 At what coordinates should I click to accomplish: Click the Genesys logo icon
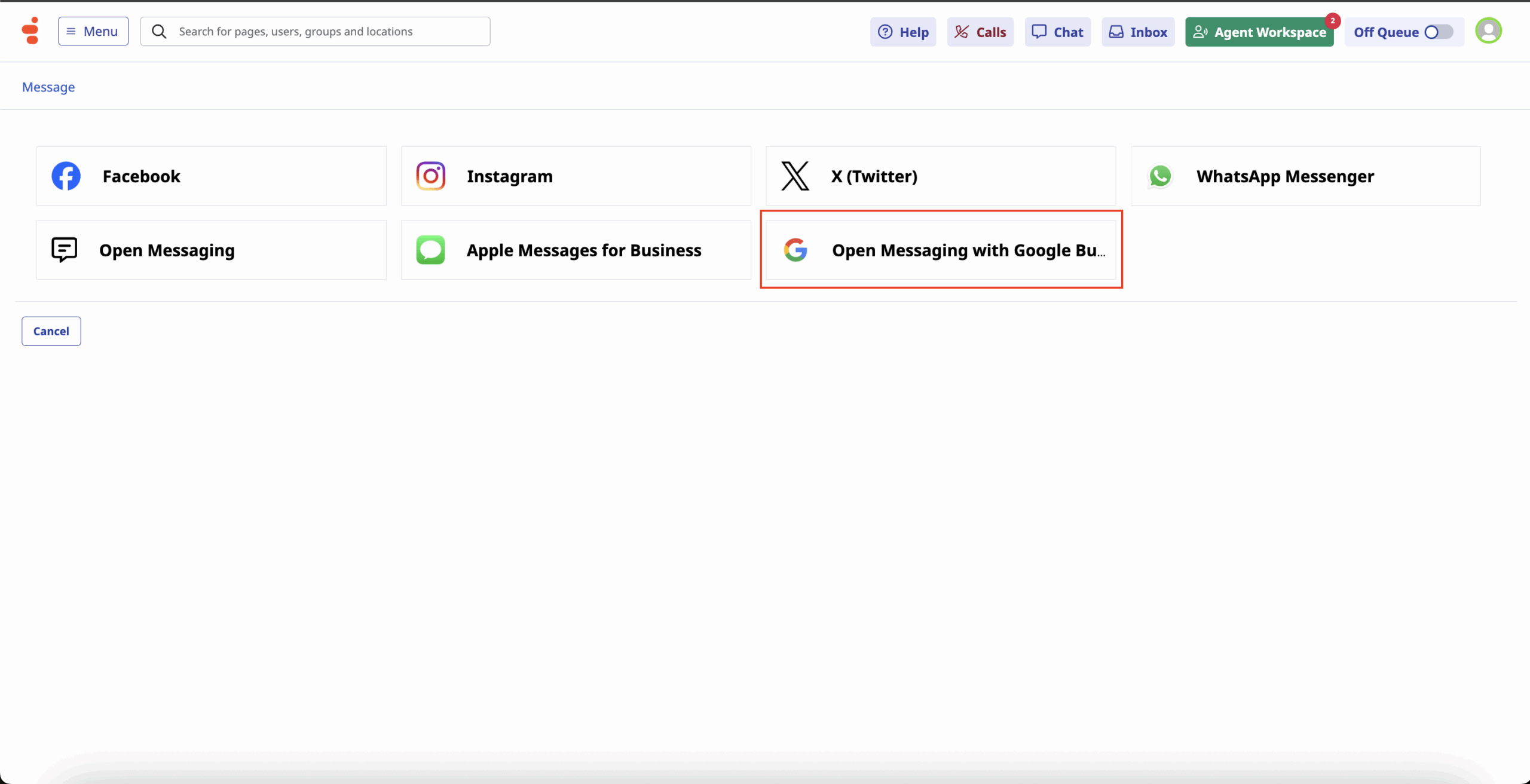[x=30, y=31]
